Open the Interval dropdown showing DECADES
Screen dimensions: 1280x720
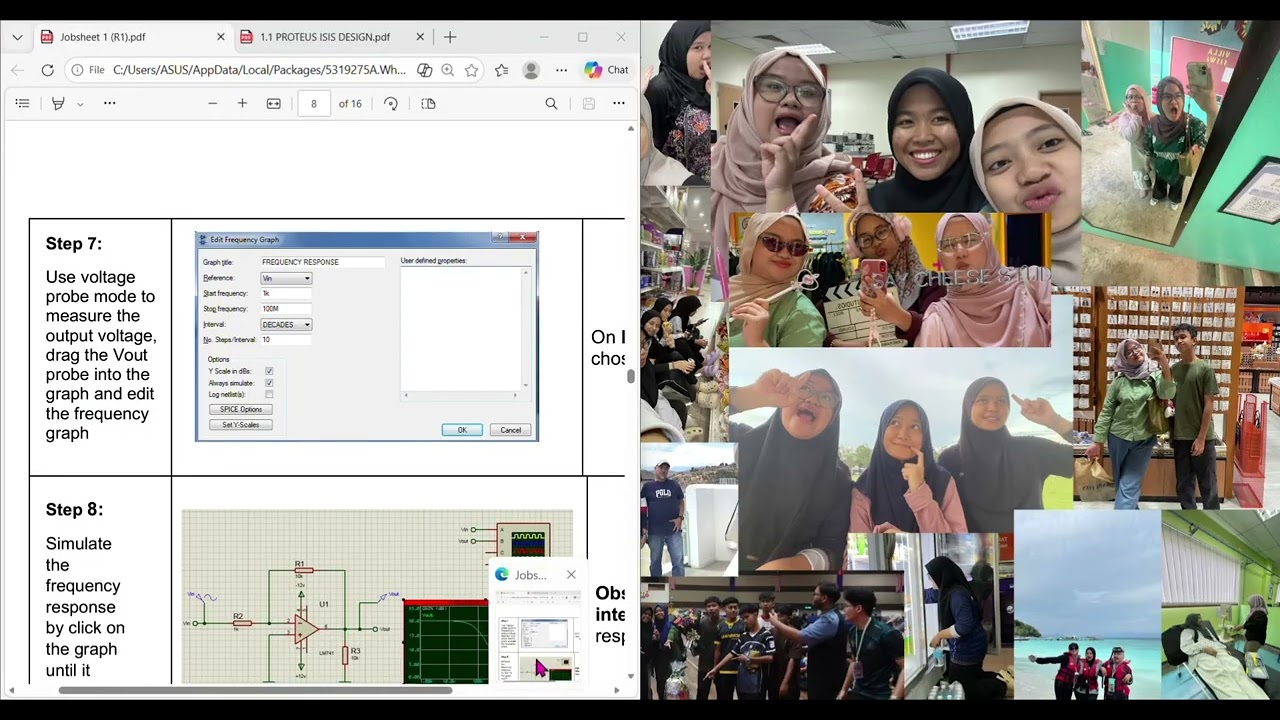click(x=286, y=325)
